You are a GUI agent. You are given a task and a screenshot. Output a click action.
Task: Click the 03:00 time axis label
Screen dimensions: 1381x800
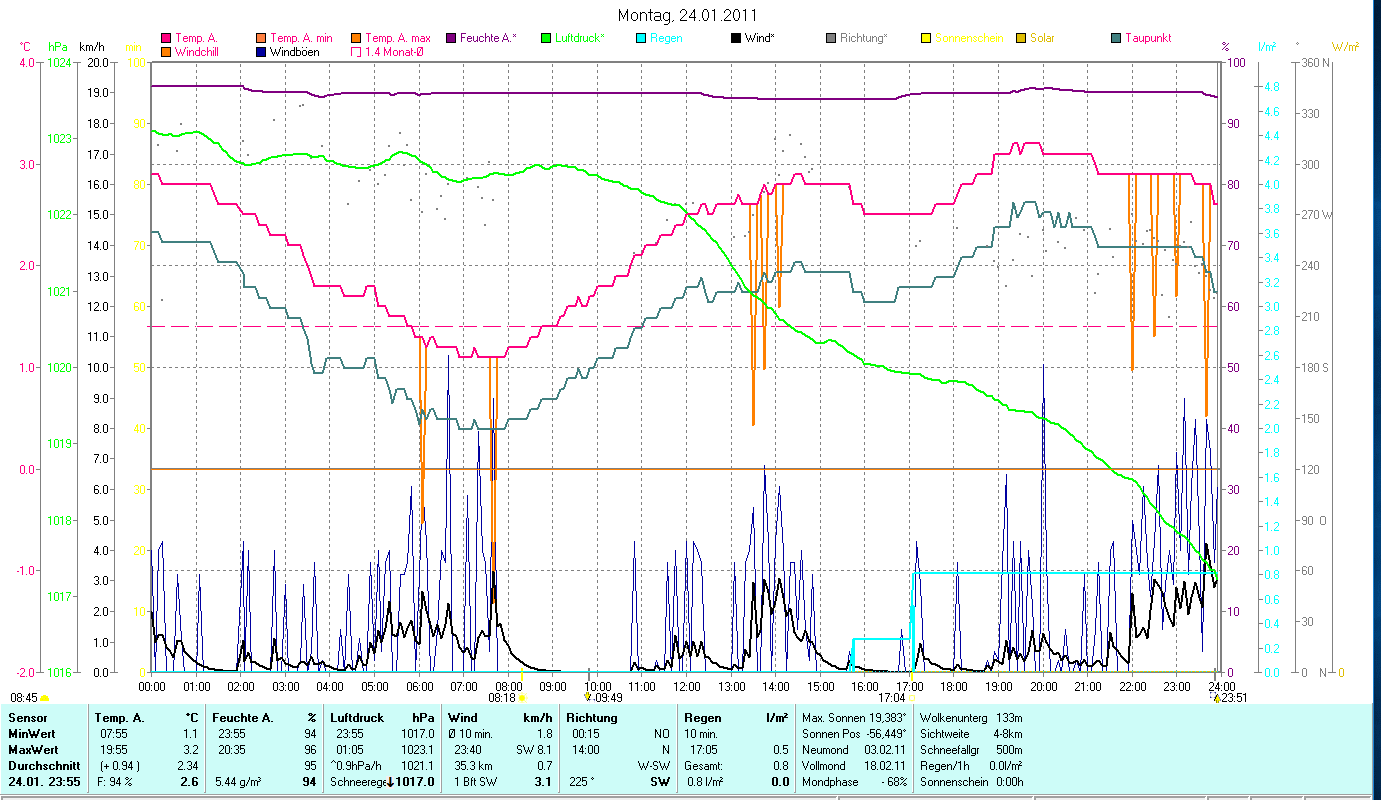click(285, 686)
